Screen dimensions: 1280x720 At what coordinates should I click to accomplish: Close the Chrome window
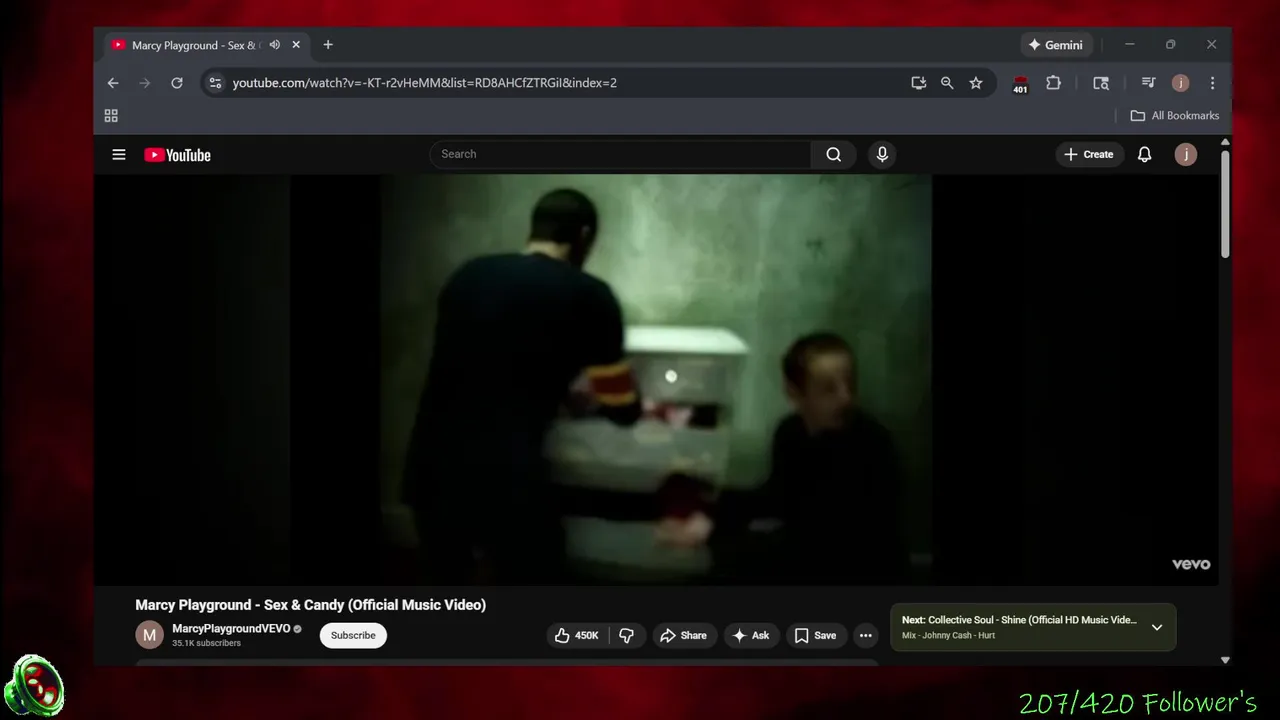1211,45
